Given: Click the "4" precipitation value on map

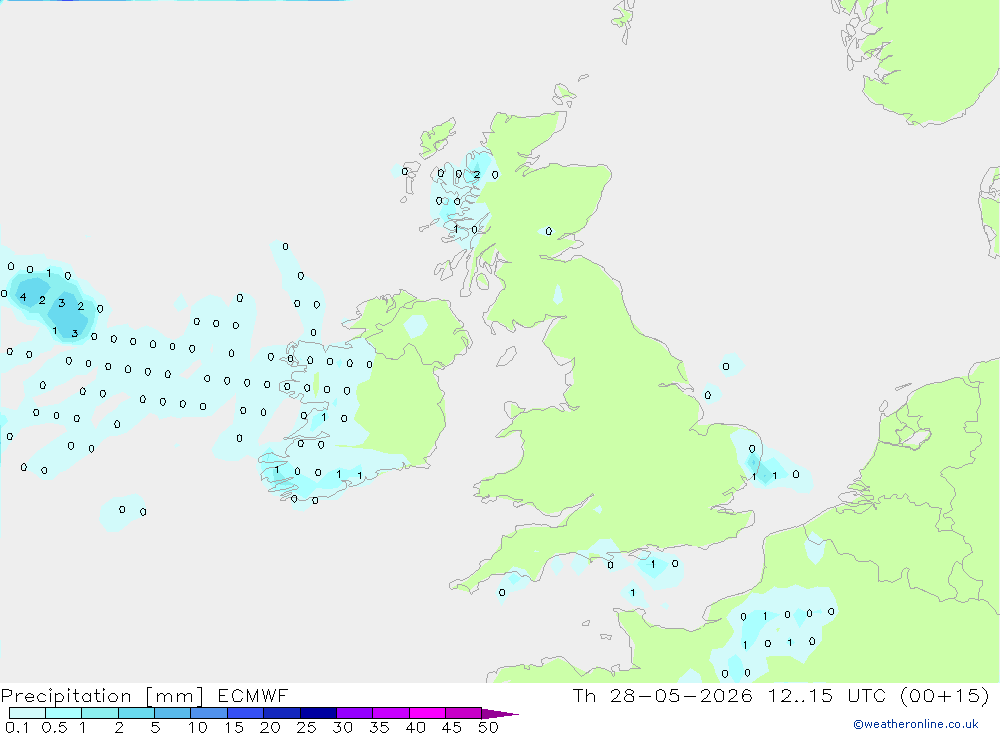Looking at the screenshot, I should pyautogui.click(x=23, y=297).
